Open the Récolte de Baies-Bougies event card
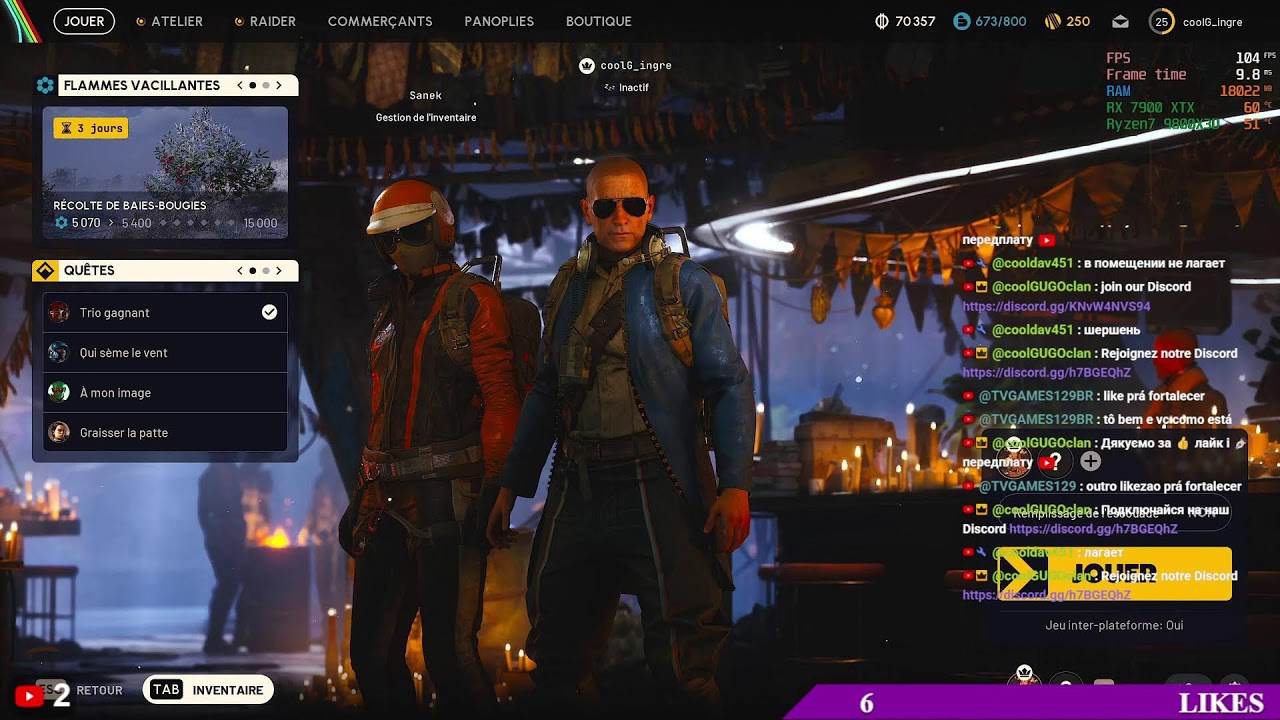The height and width of the screenshot is (720, 1280). click(165, 173)
